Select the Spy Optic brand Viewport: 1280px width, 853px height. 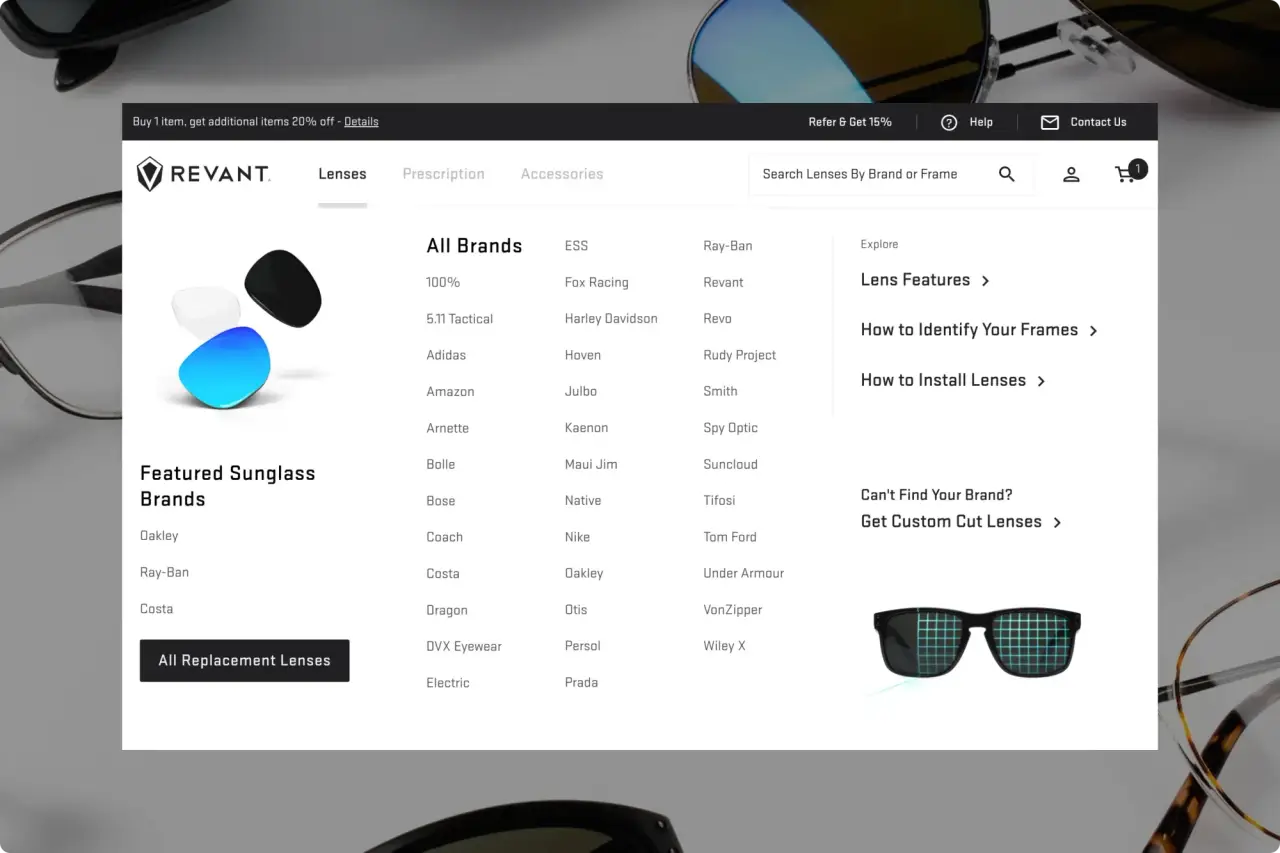tap(730, 428)
